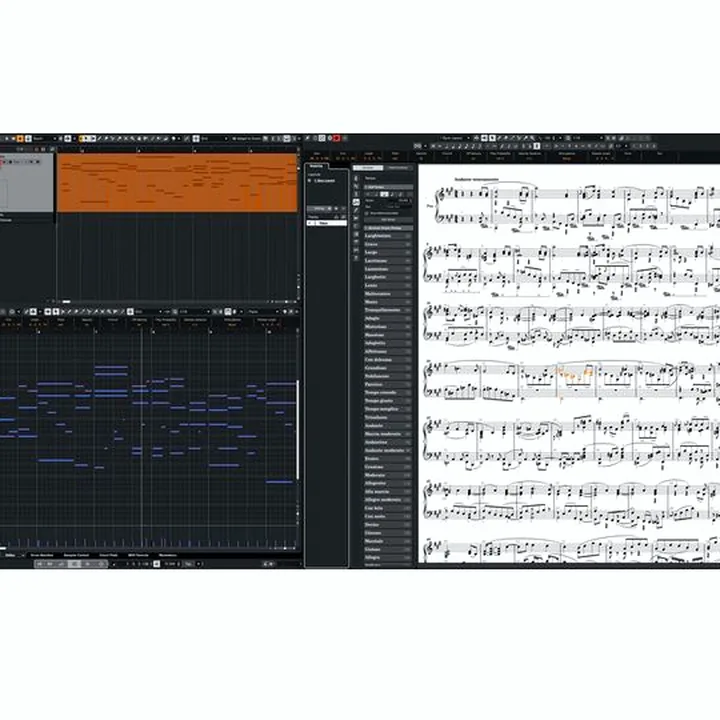
Task: Collapse the section header above Larghissimo
Action: 388,228
